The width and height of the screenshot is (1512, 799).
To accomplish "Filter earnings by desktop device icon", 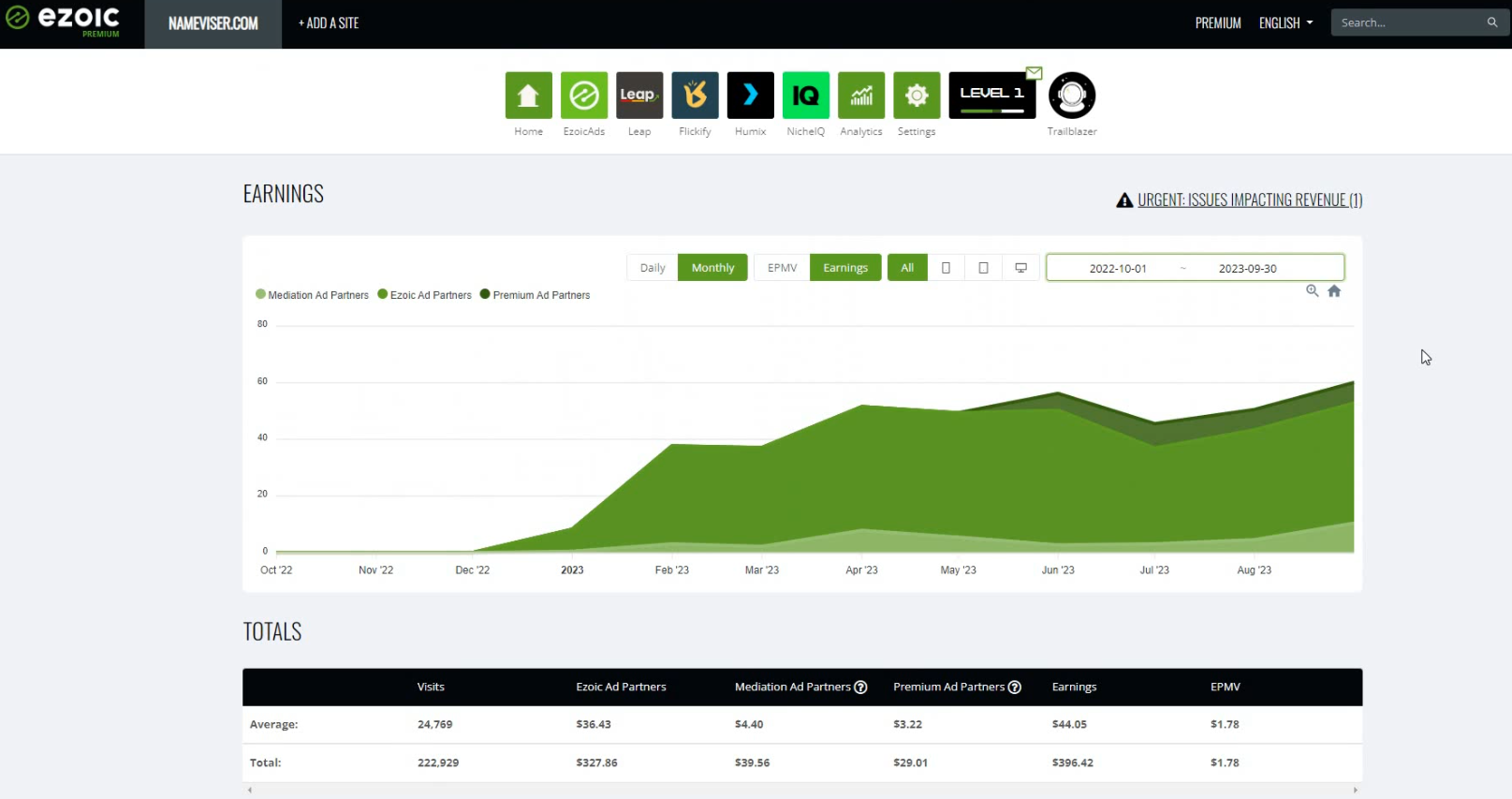I will 1020,268.
